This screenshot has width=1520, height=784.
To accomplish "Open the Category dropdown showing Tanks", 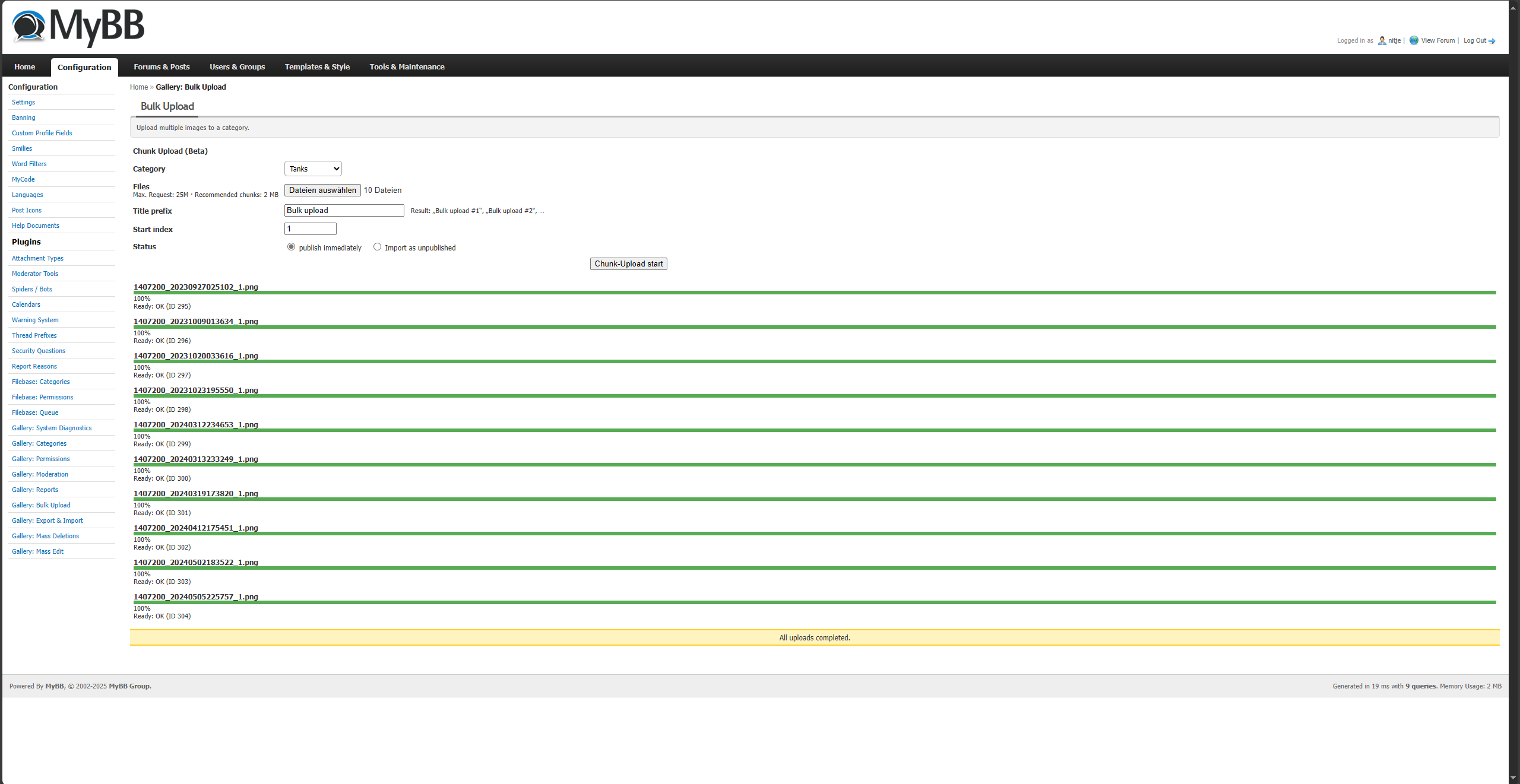I will (x=313, y=169).
